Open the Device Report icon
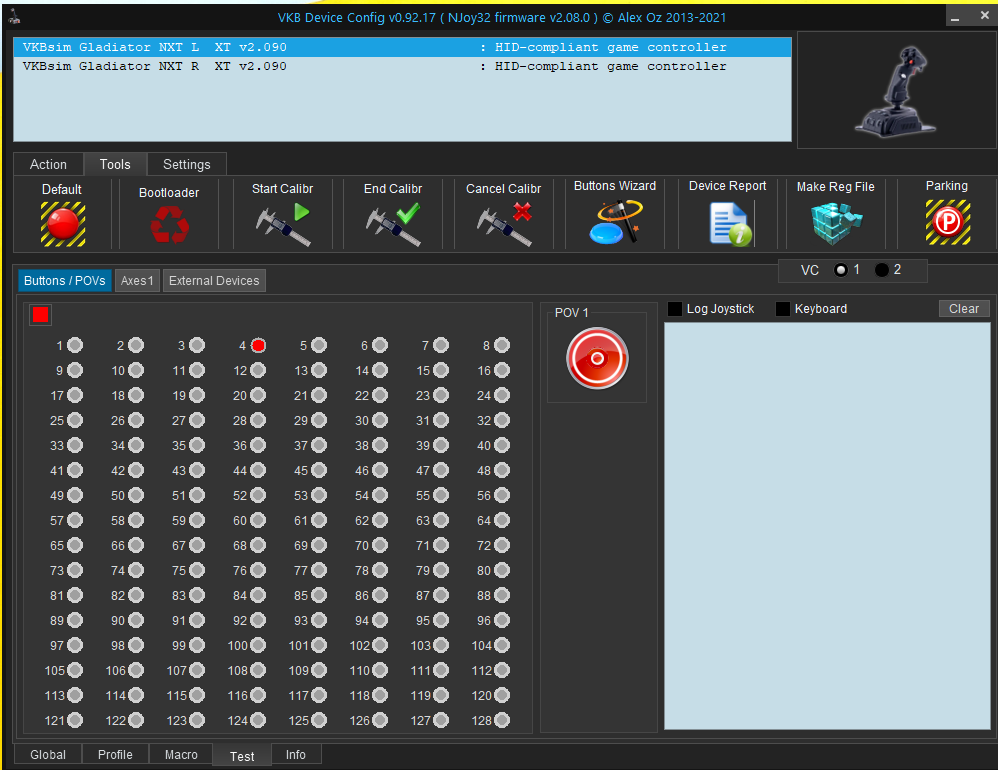 point(731,224)
